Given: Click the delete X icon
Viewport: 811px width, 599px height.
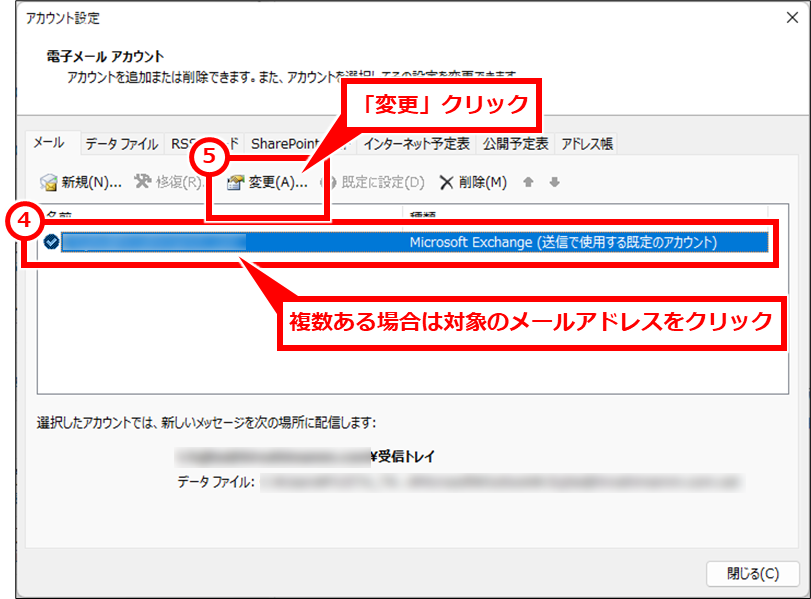Looking at the screenshot, I should [446, 183].
